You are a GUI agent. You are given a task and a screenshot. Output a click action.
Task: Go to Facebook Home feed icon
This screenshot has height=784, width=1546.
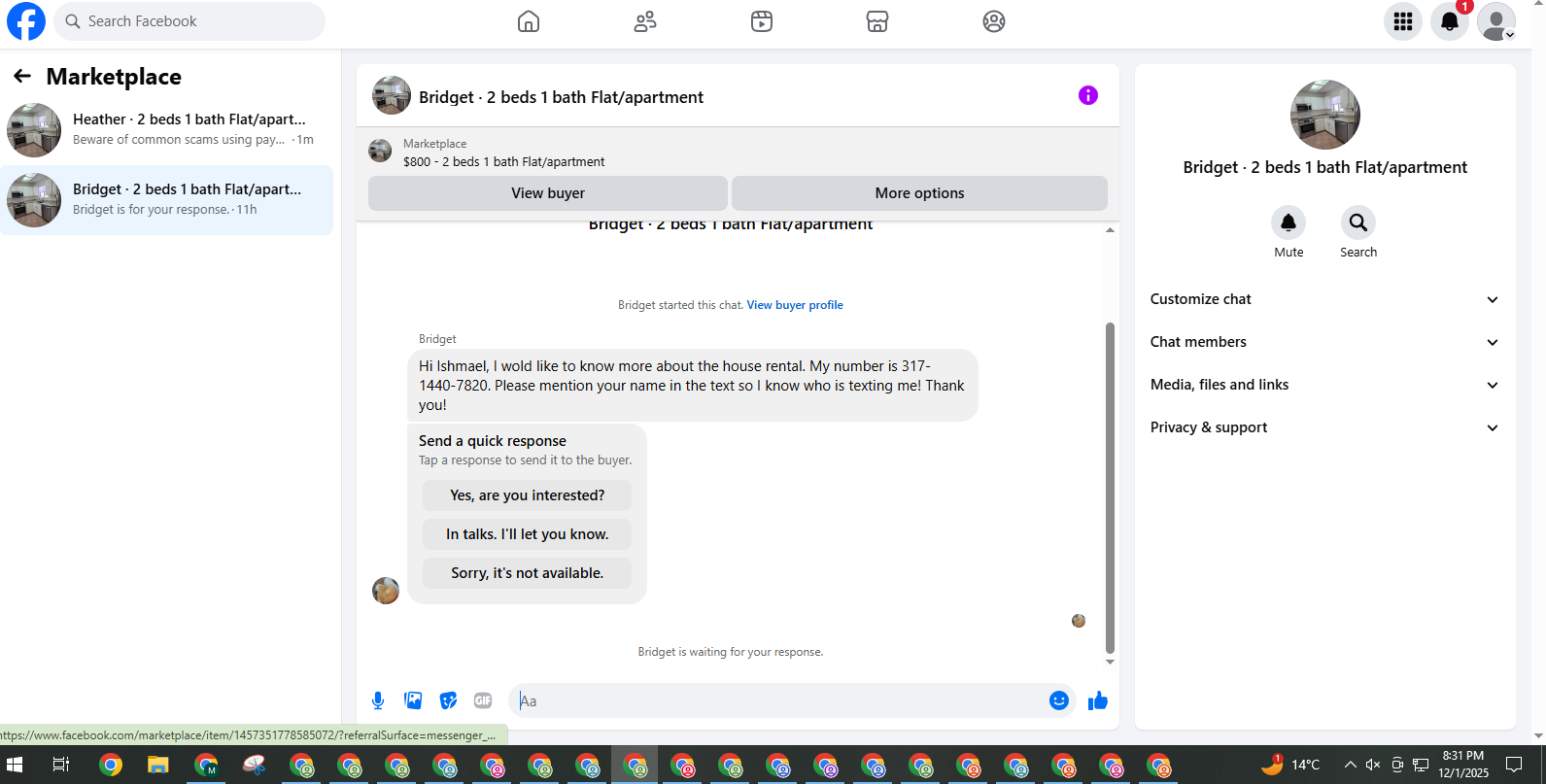pyautogui.click(x=529, y=21)
